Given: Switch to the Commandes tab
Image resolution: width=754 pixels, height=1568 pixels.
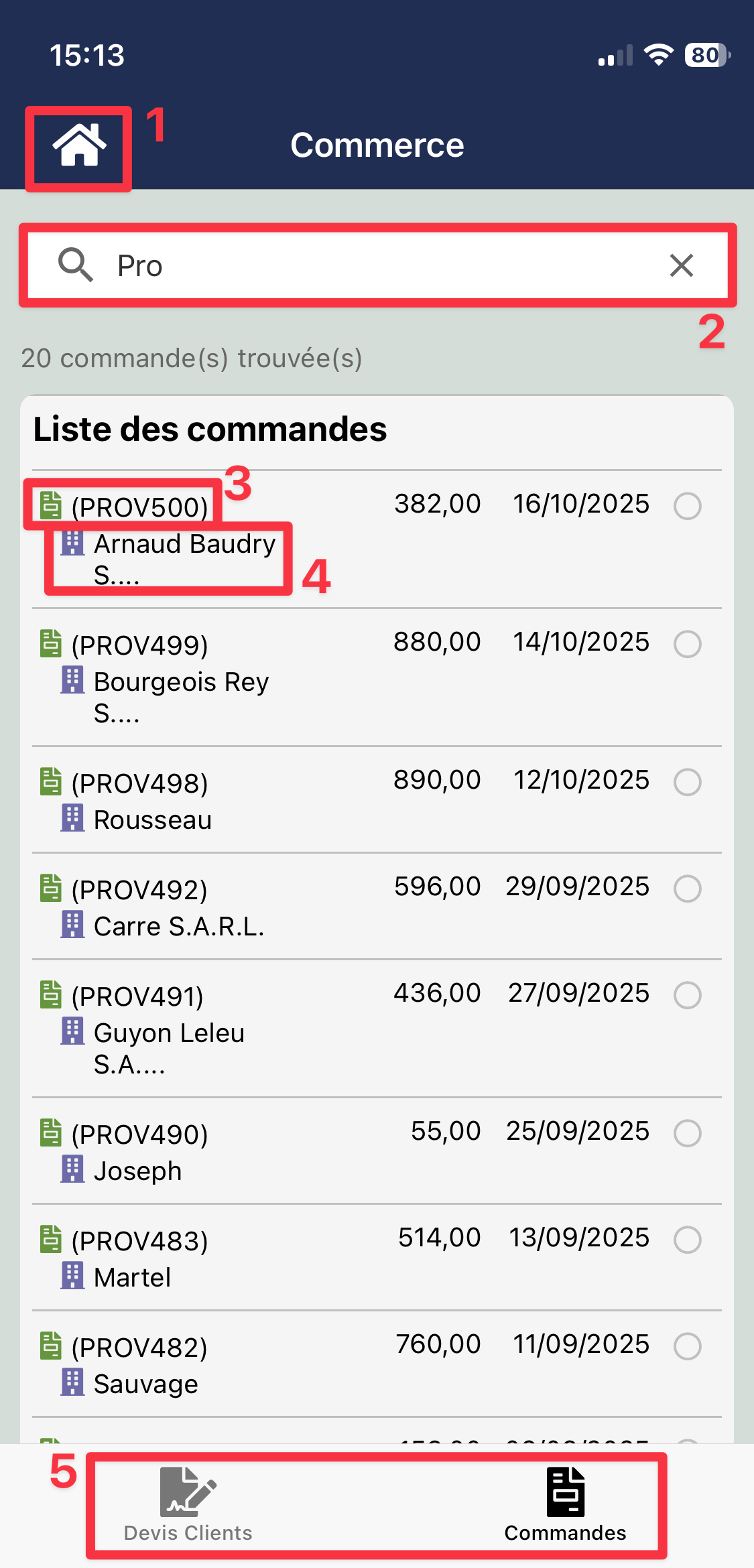Looking at the screenshot, I should [565, 1504].
